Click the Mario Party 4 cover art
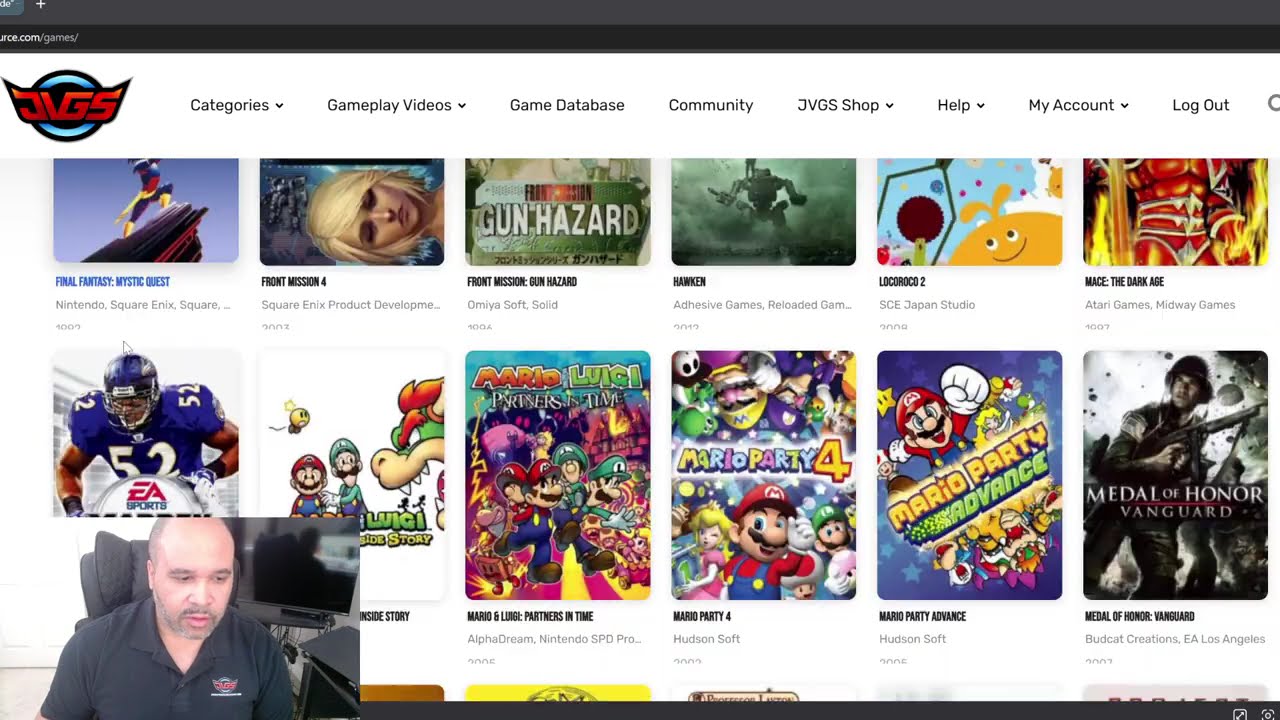 (764, 475)
